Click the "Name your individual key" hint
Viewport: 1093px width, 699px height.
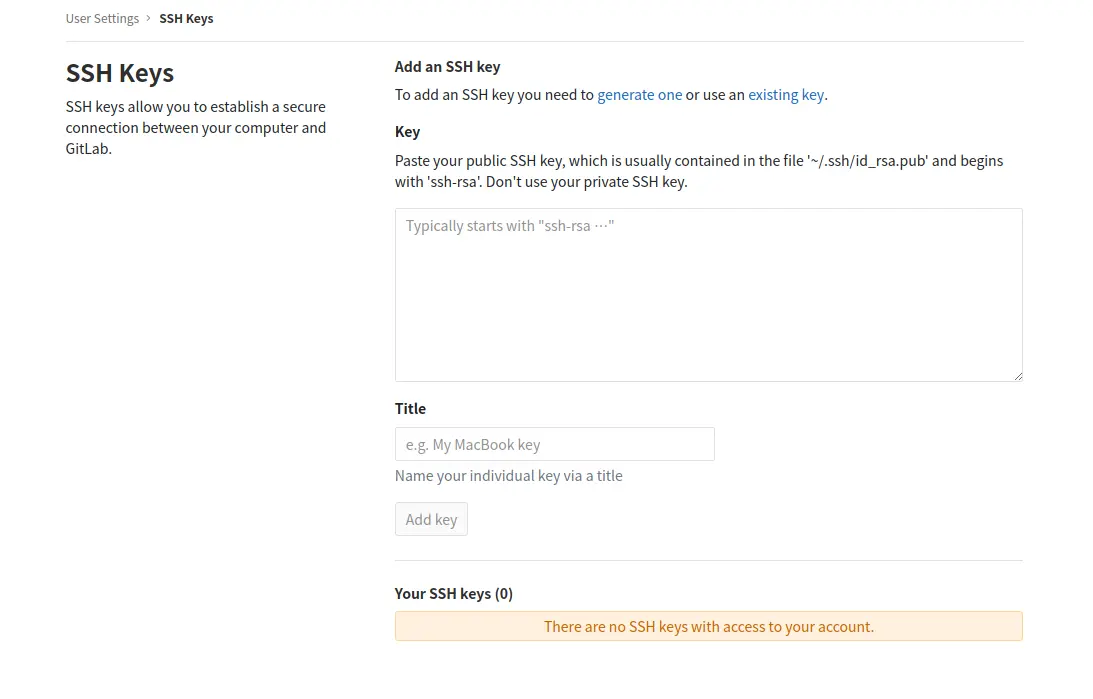508,476
